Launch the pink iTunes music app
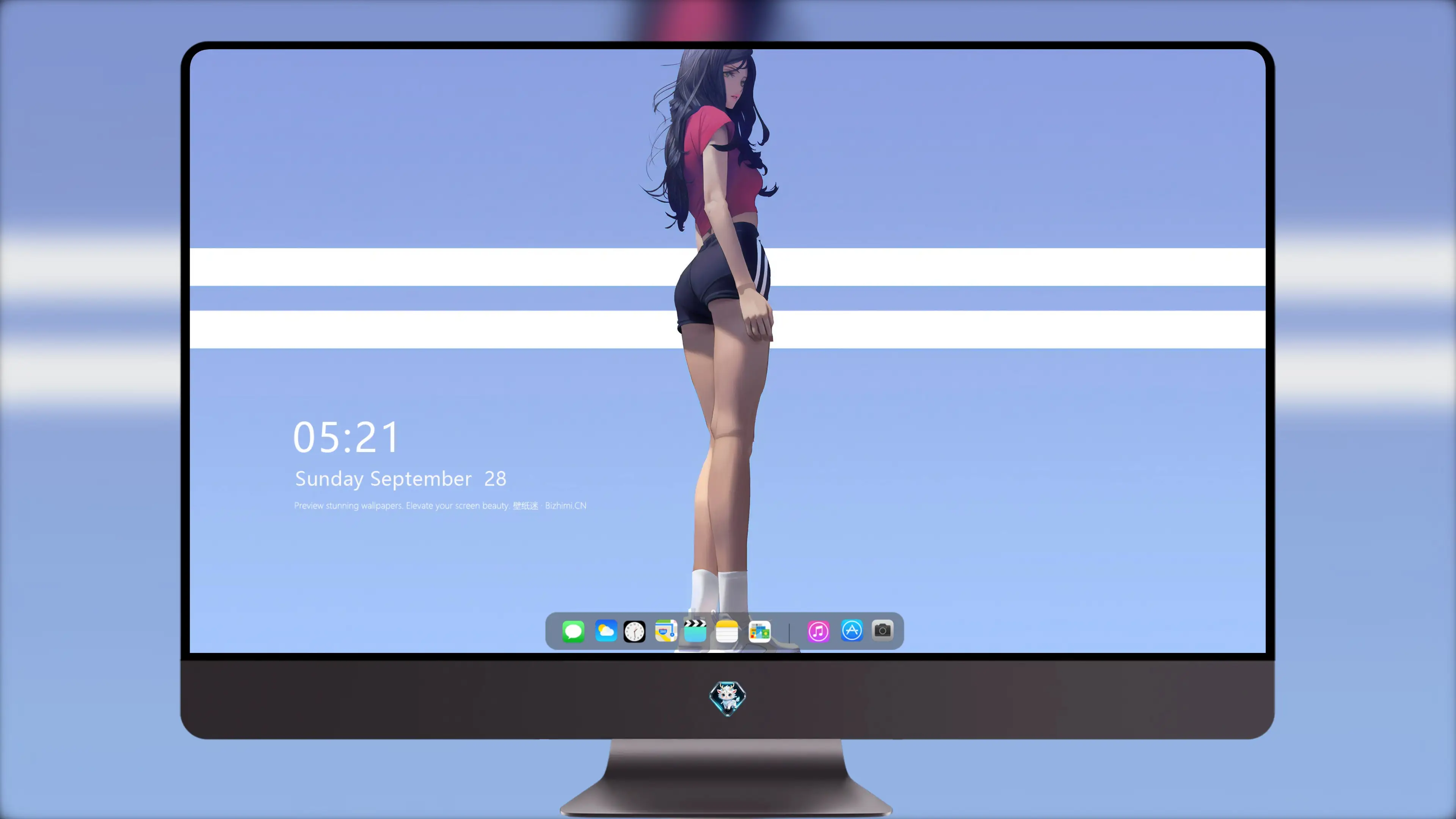The image size is (1456, 819). [819, 631]
